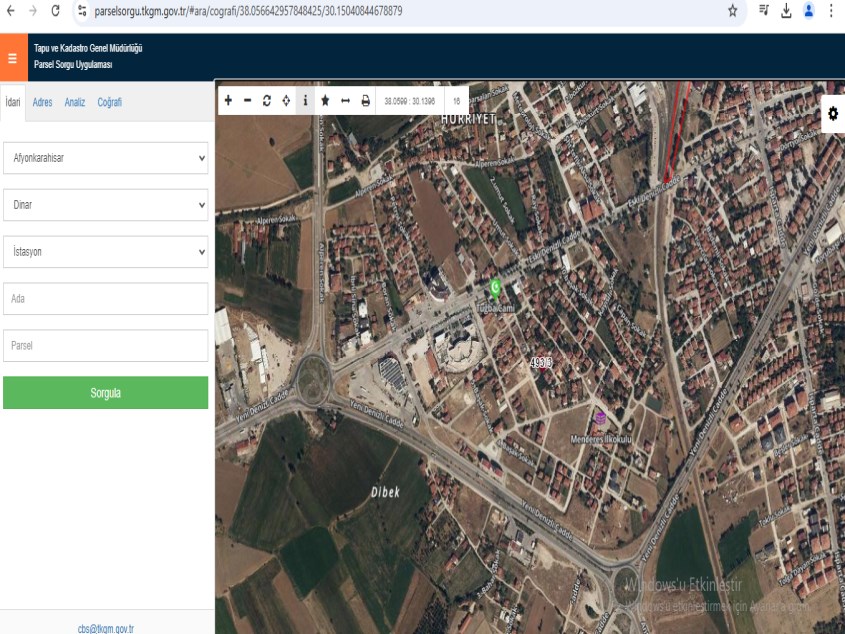Zoom in with the plus icon

tap(228, 101)
